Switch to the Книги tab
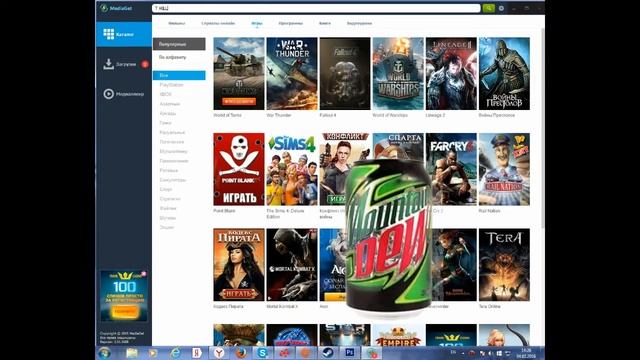The height and width of the screenshot is (360, 640). [325, 23]
